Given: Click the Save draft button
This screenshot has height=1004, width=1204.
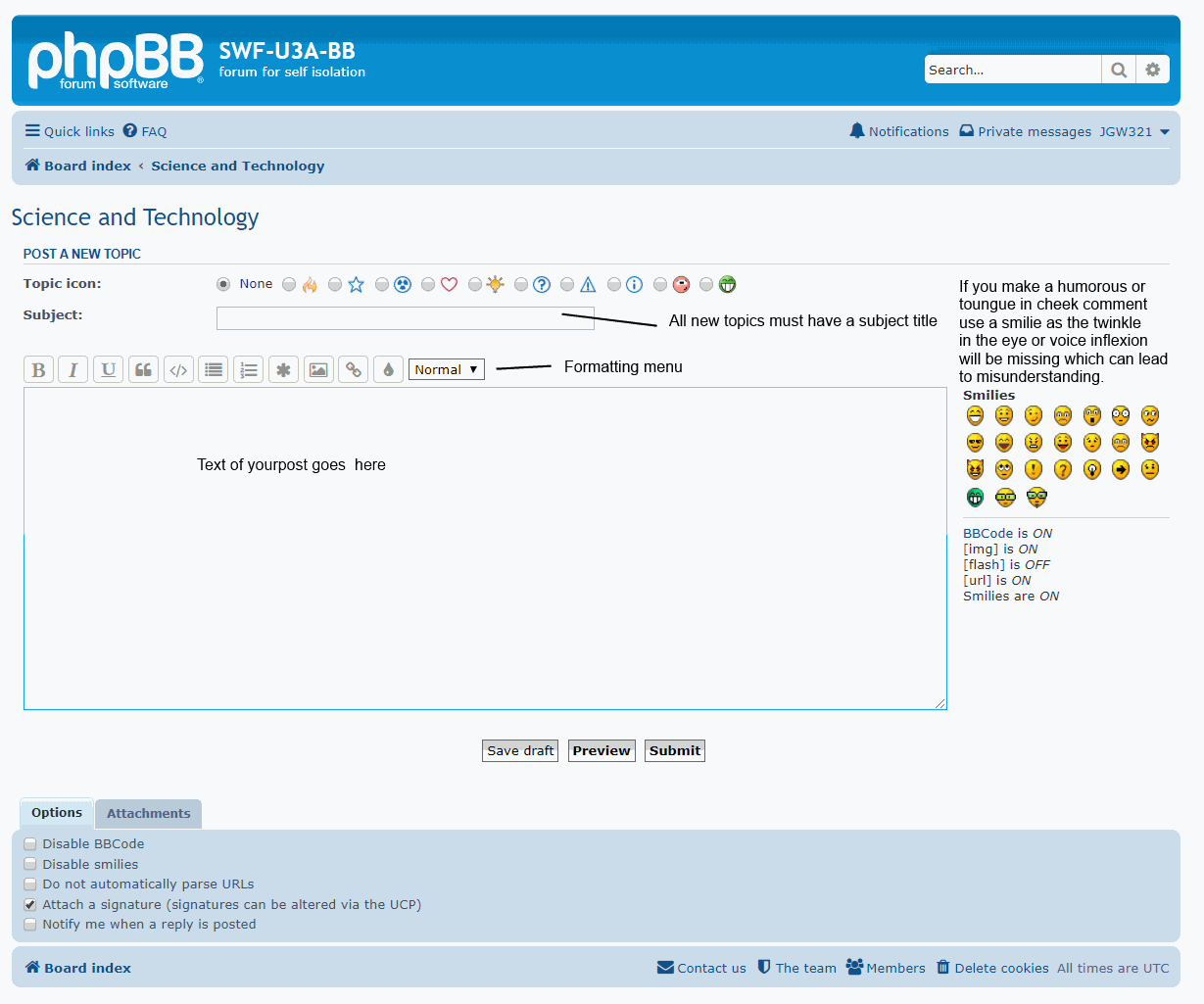Looking at the screenshot, I should [x=520, y=750].
